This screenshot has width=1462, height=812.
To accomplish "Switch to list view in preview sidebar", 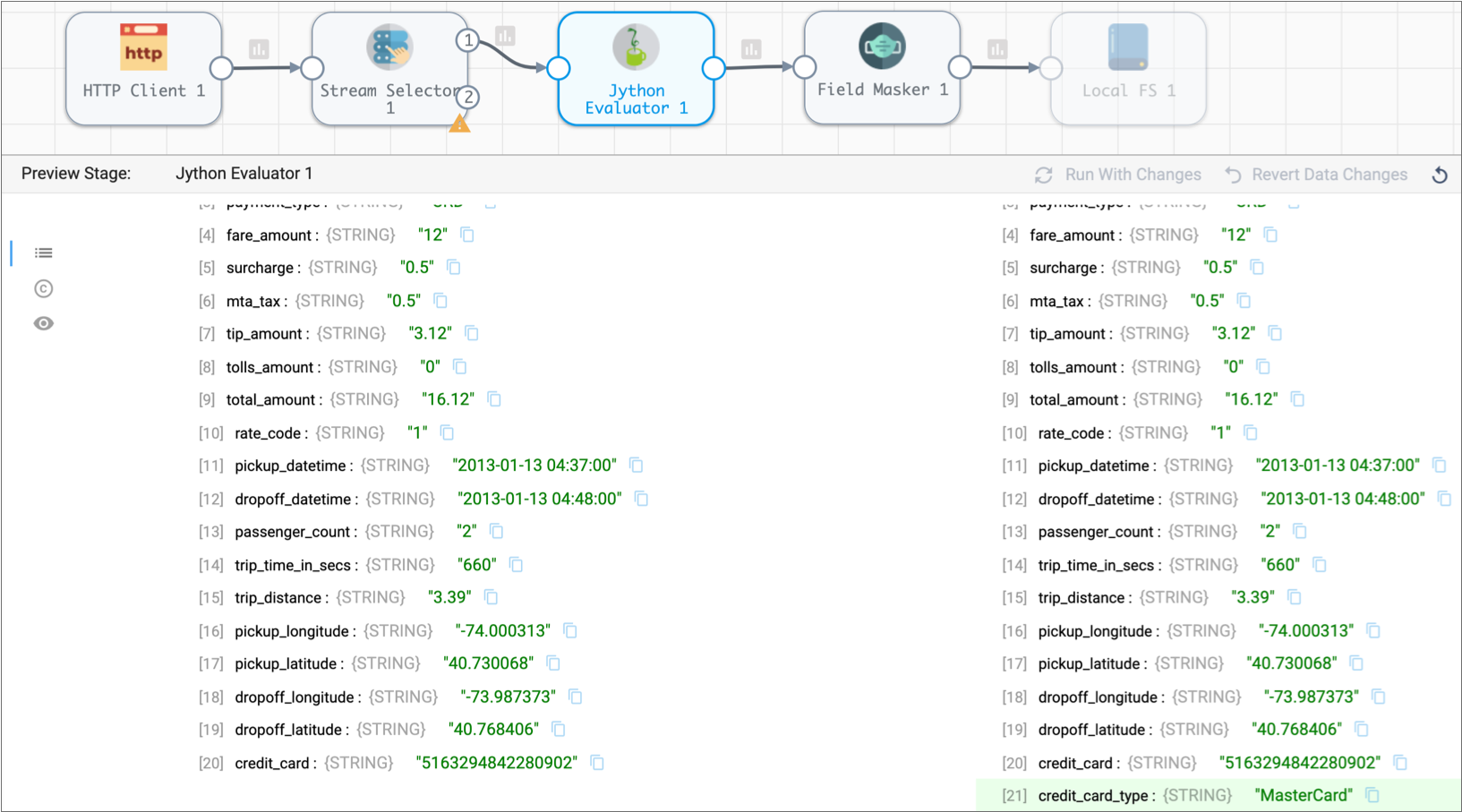I will (x=43, y=253).
